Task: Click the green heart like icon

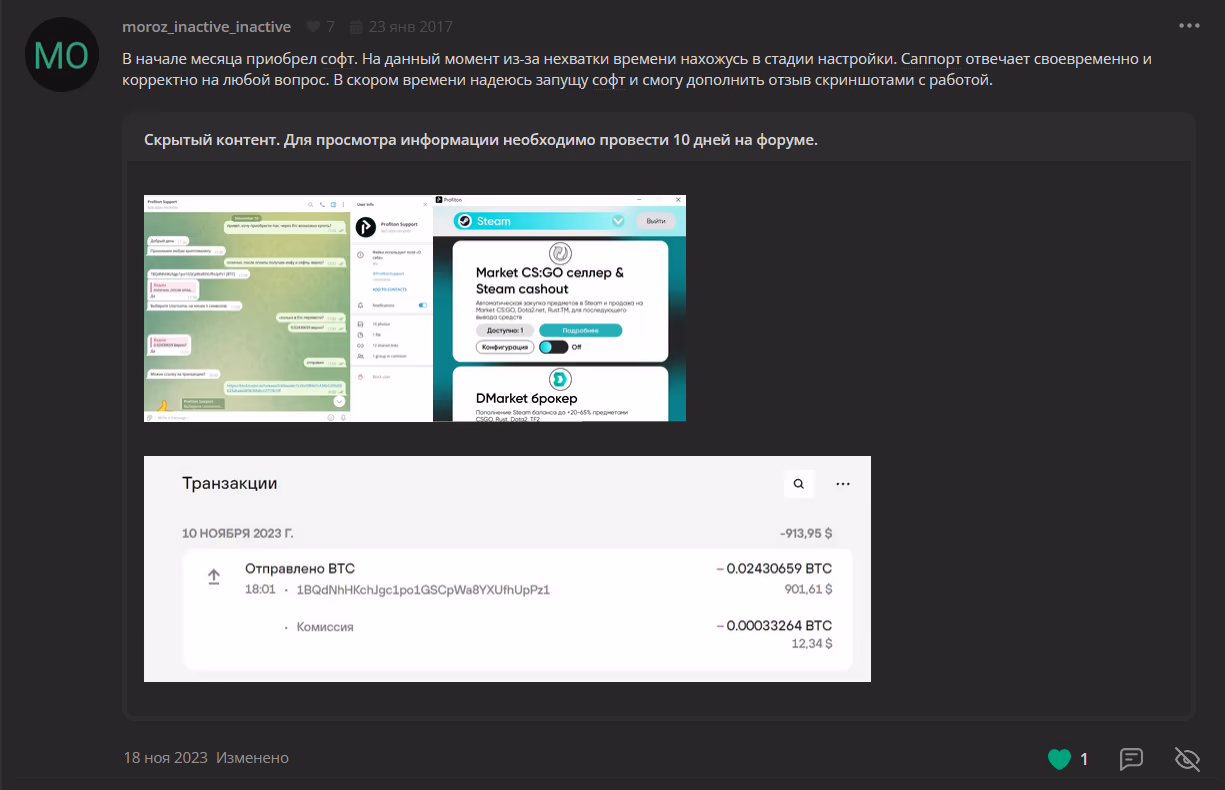Action: tap(1059, 759)
